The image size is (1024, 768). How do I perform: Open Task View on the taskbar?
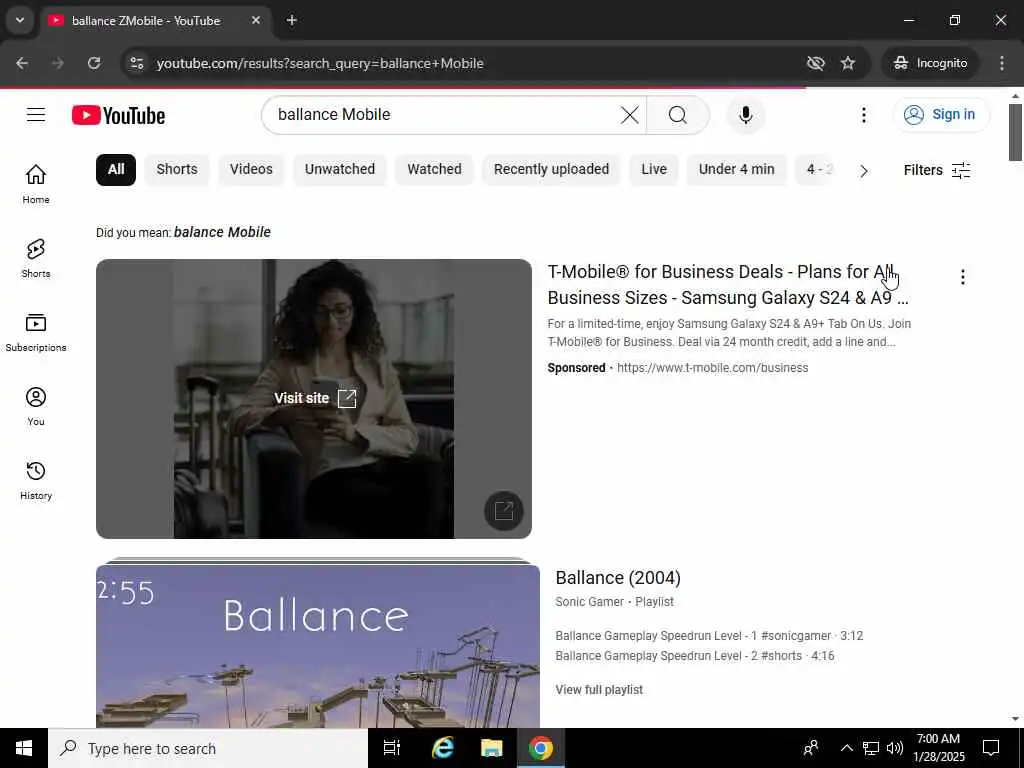(392, 748)
